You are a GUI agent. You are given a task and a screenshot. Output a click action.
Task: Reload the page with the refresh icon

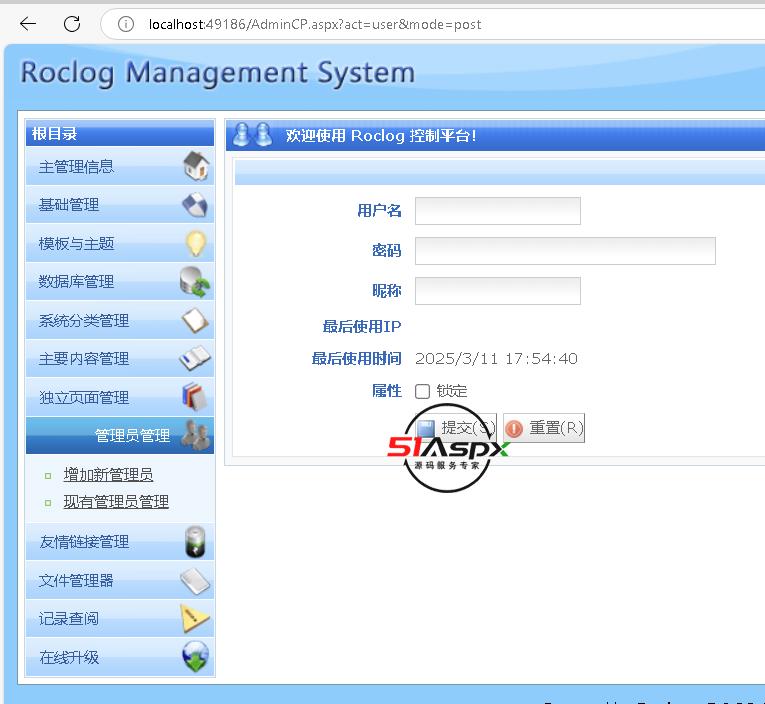pos(72,23)
